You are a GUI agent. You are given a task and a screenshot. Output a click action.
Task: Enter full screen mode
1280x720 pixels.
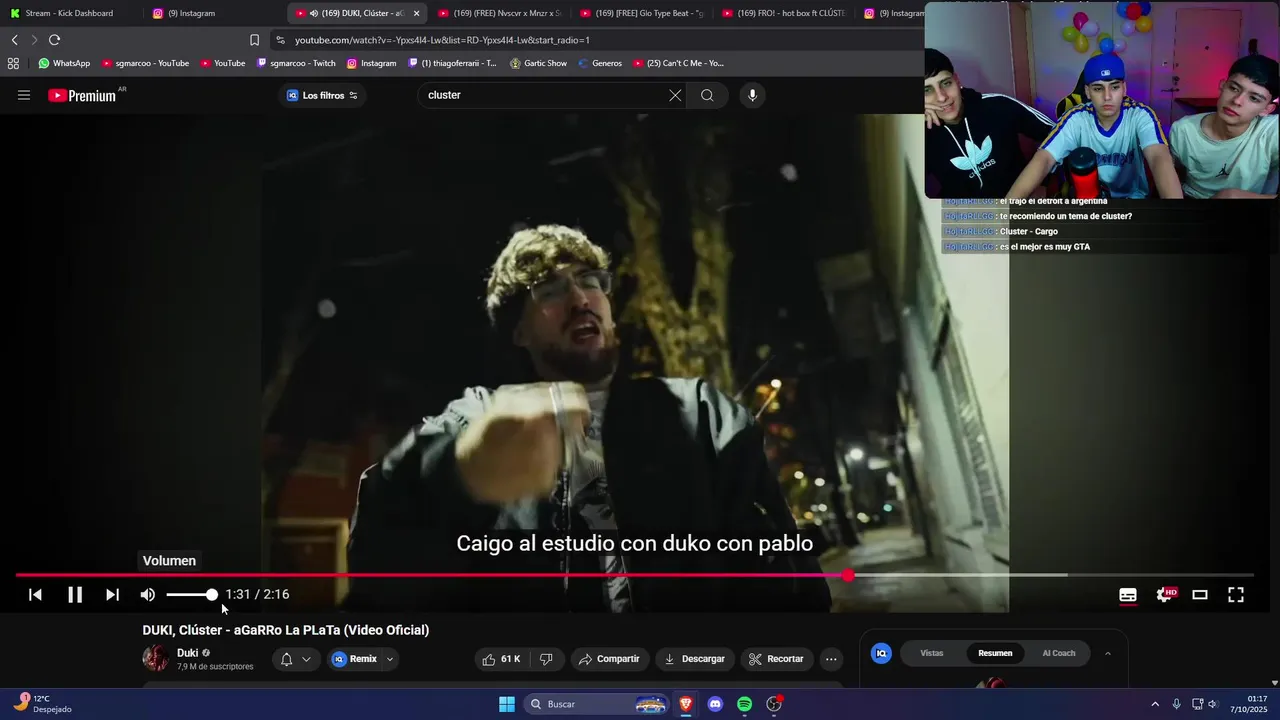point(1236,595)
